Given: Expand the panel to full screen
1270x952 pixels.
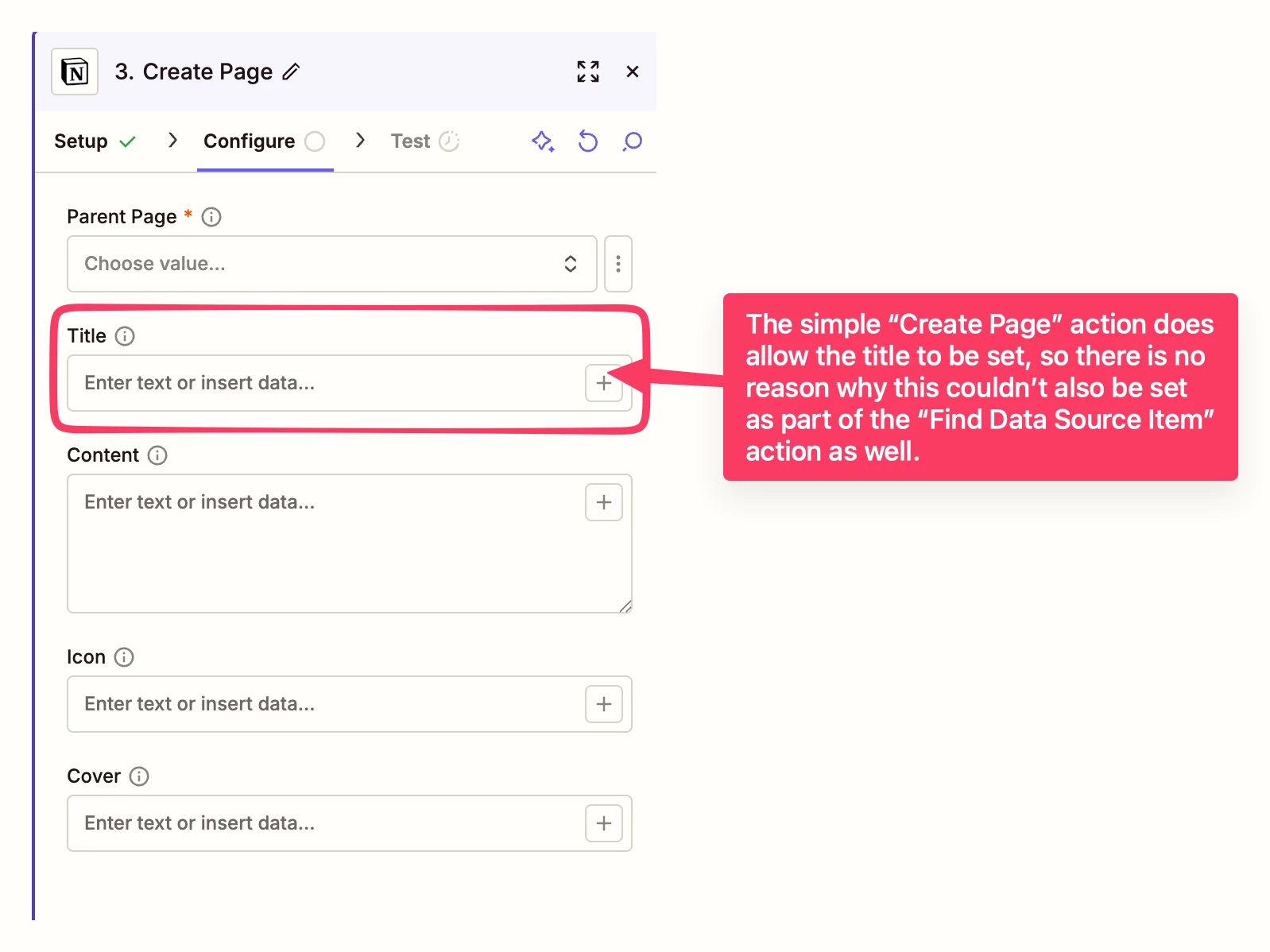Looking at the screenshot, I should [x=588, y=72].
